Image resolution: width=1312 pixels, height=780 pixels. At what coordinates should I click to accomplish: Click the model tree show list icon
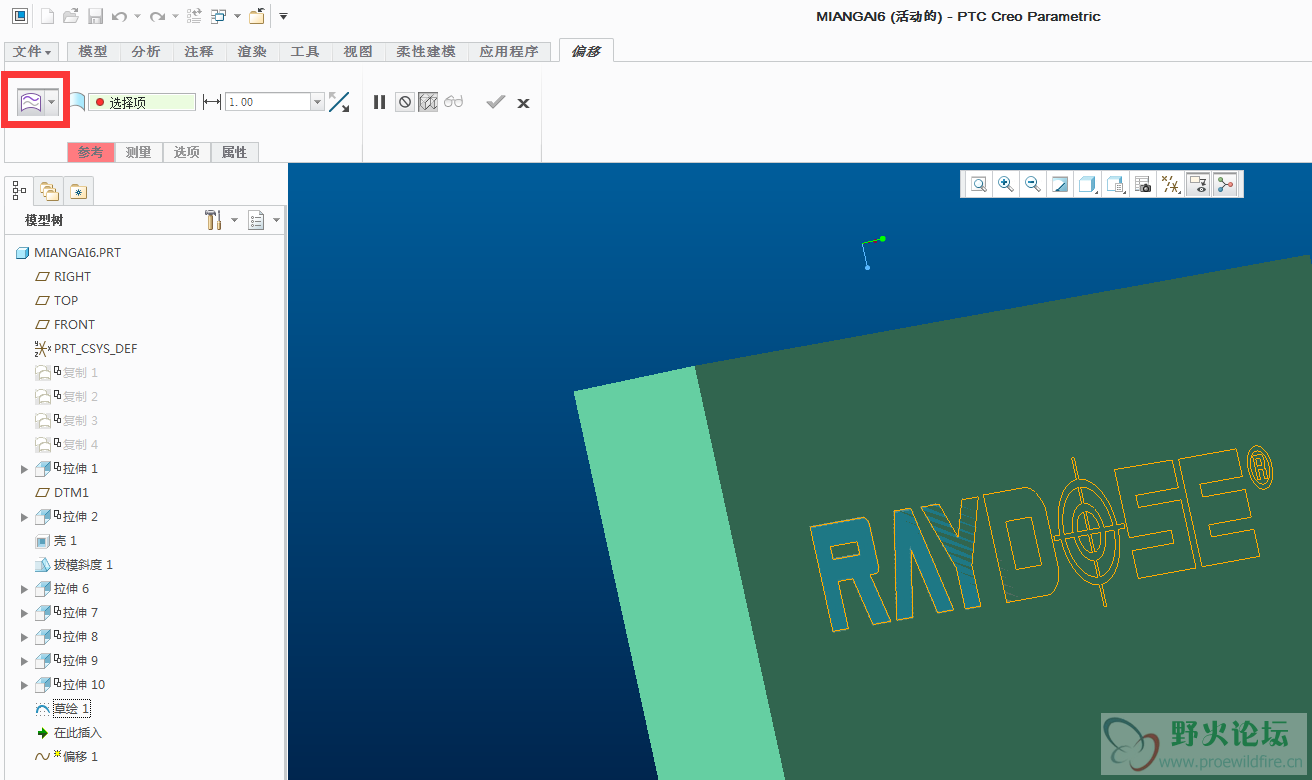tap(256, 220)
